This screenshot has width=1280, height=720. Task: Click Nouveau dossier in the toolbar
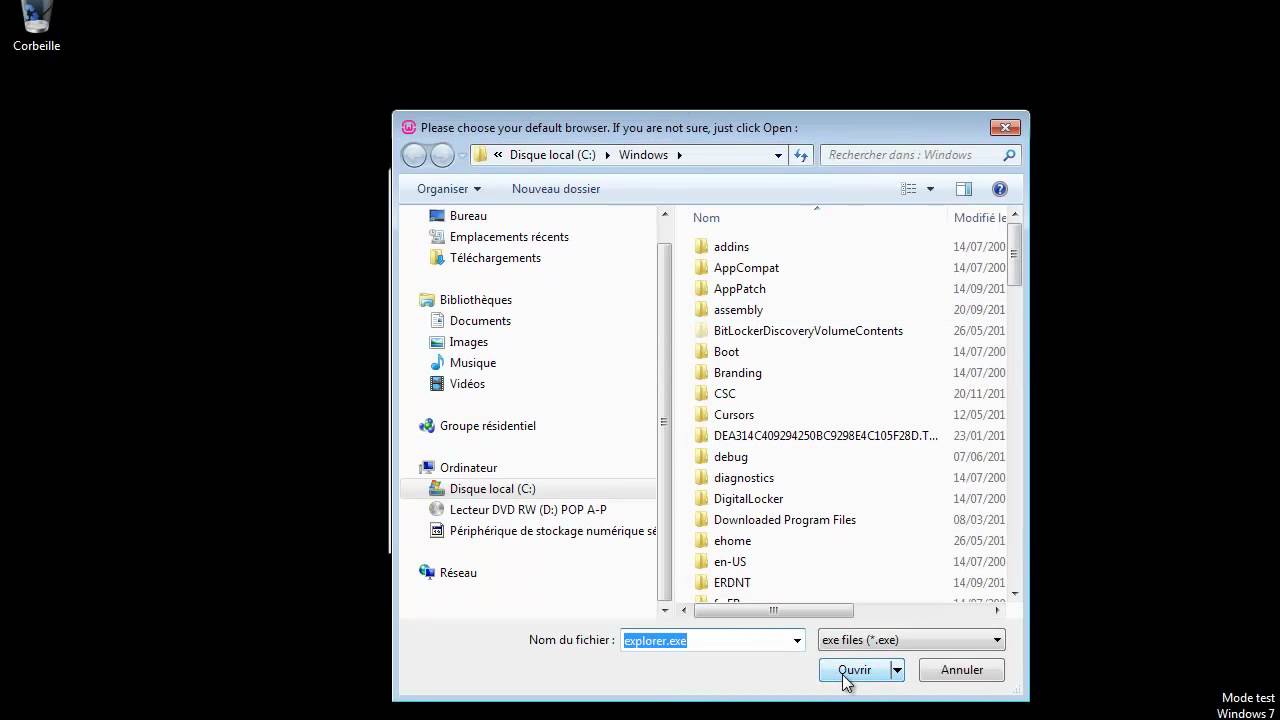[556, 189]
